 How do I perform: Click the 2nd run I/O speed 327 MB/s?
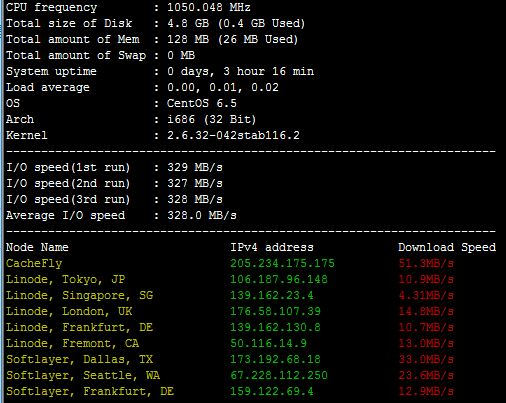tap(195, 183)
